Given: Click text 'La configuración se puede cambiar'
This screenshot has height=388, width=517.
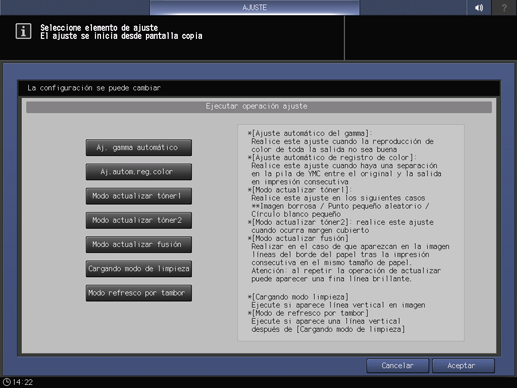Looking at the screenshot, I should [94, 88].
